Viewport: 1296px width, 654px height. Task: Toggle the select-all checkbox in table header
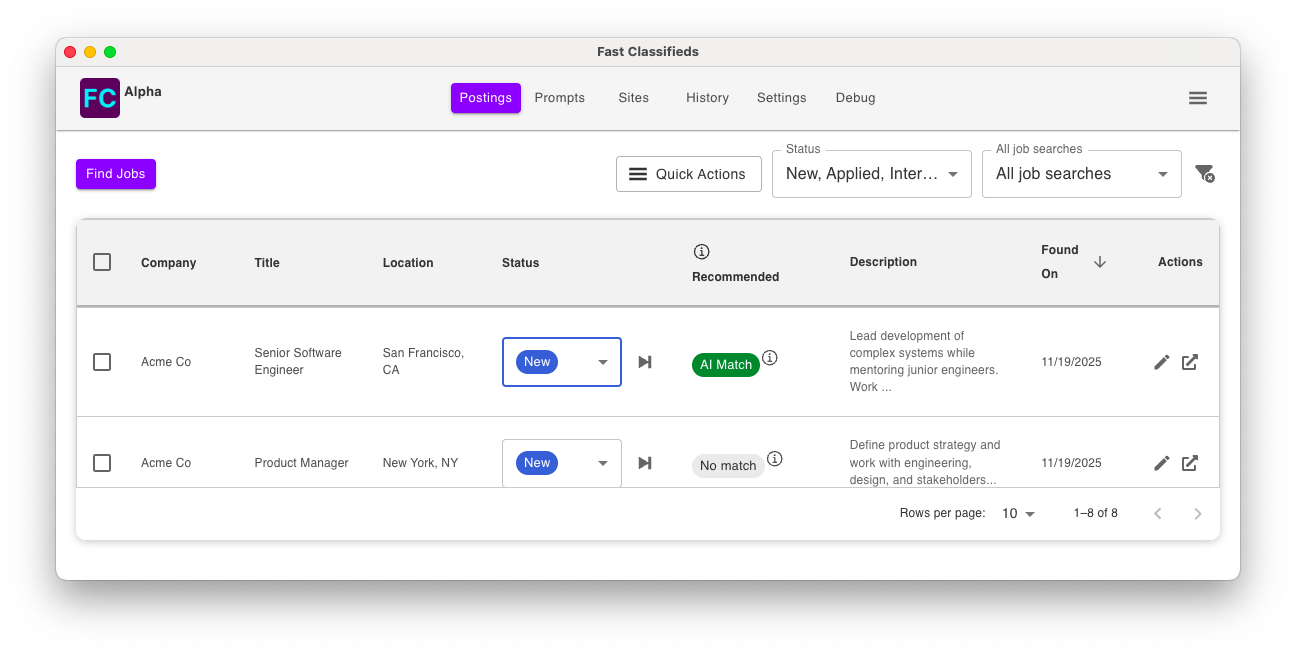(102, 262)
